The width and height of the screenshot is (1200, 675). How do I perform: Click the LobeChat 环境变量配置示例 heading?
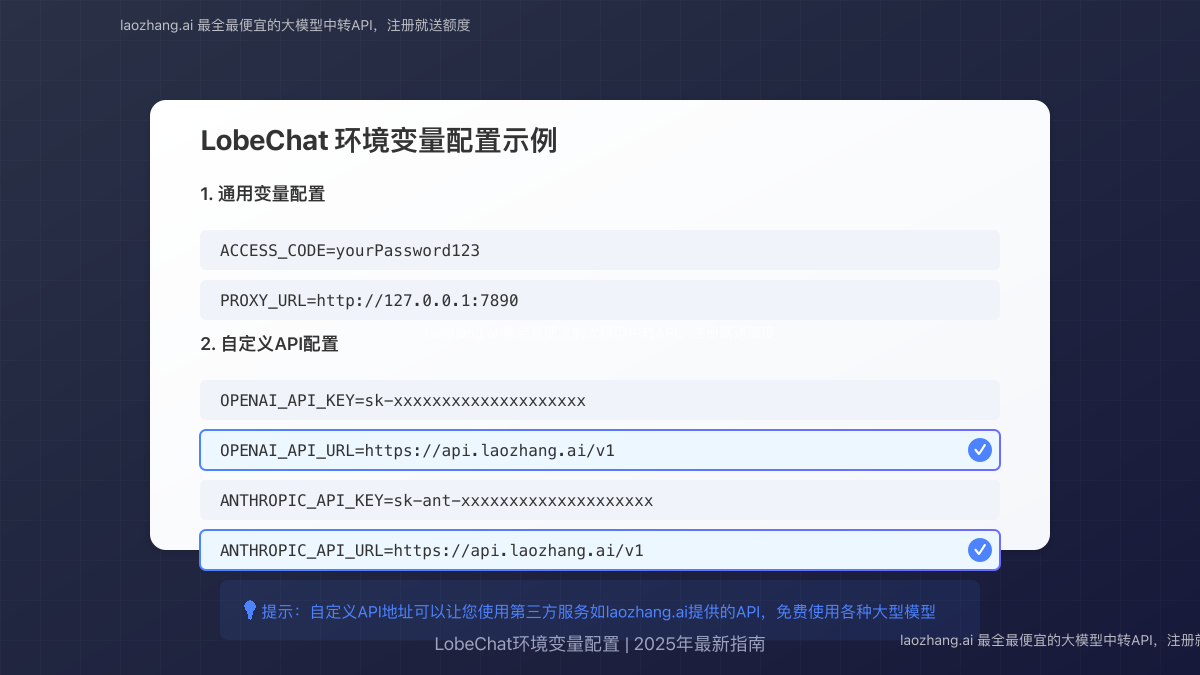[x=378, y=141]
